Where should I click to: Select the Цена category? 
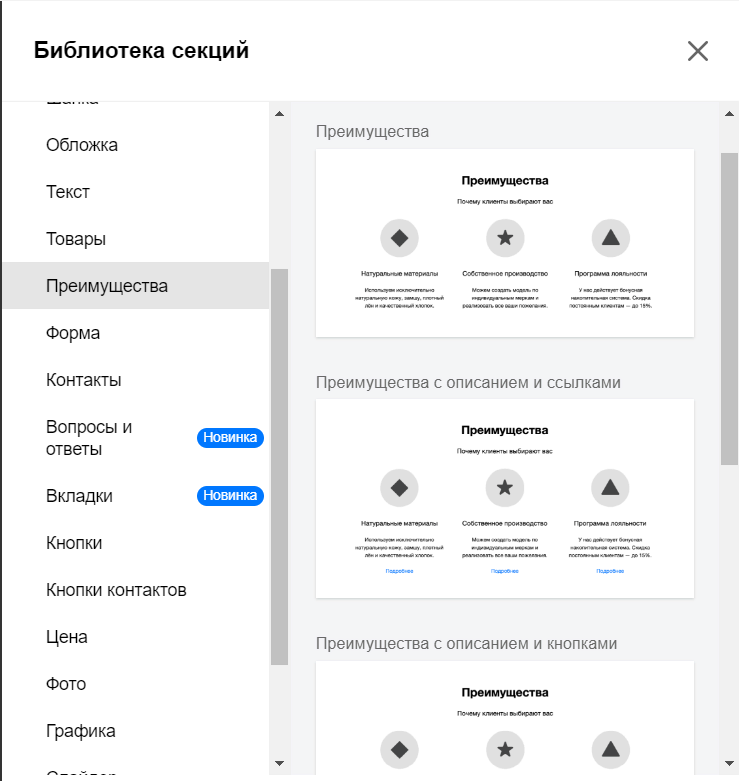click(136, 637)
